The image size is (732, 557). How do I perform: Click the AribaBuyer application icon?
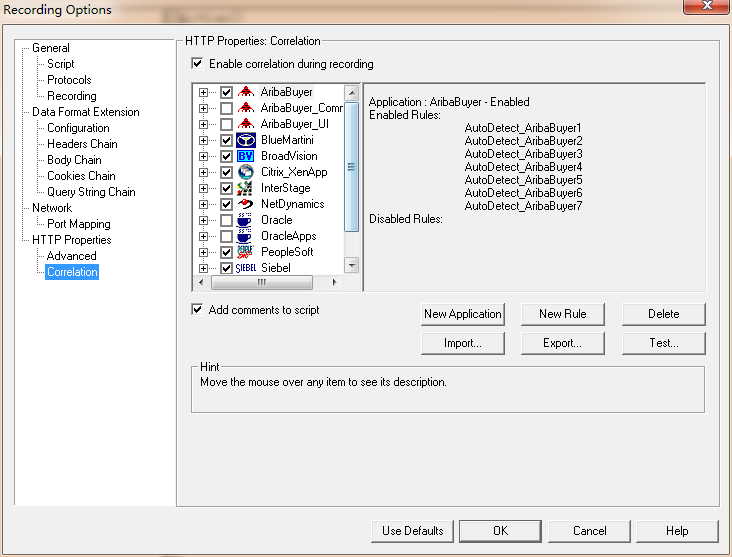point(246,92)
